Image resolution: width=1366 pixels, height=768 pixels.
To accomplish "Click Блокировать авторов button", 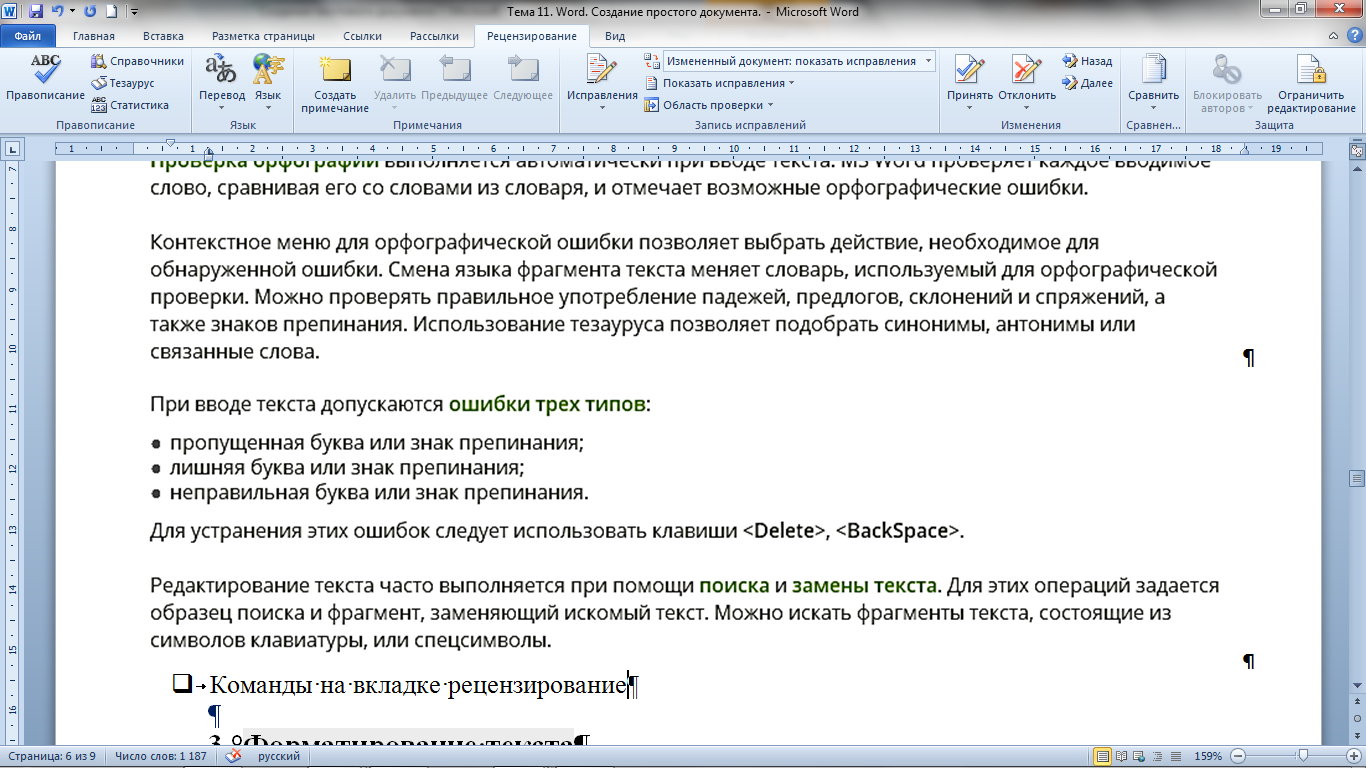I will (x=1227, y=84).
